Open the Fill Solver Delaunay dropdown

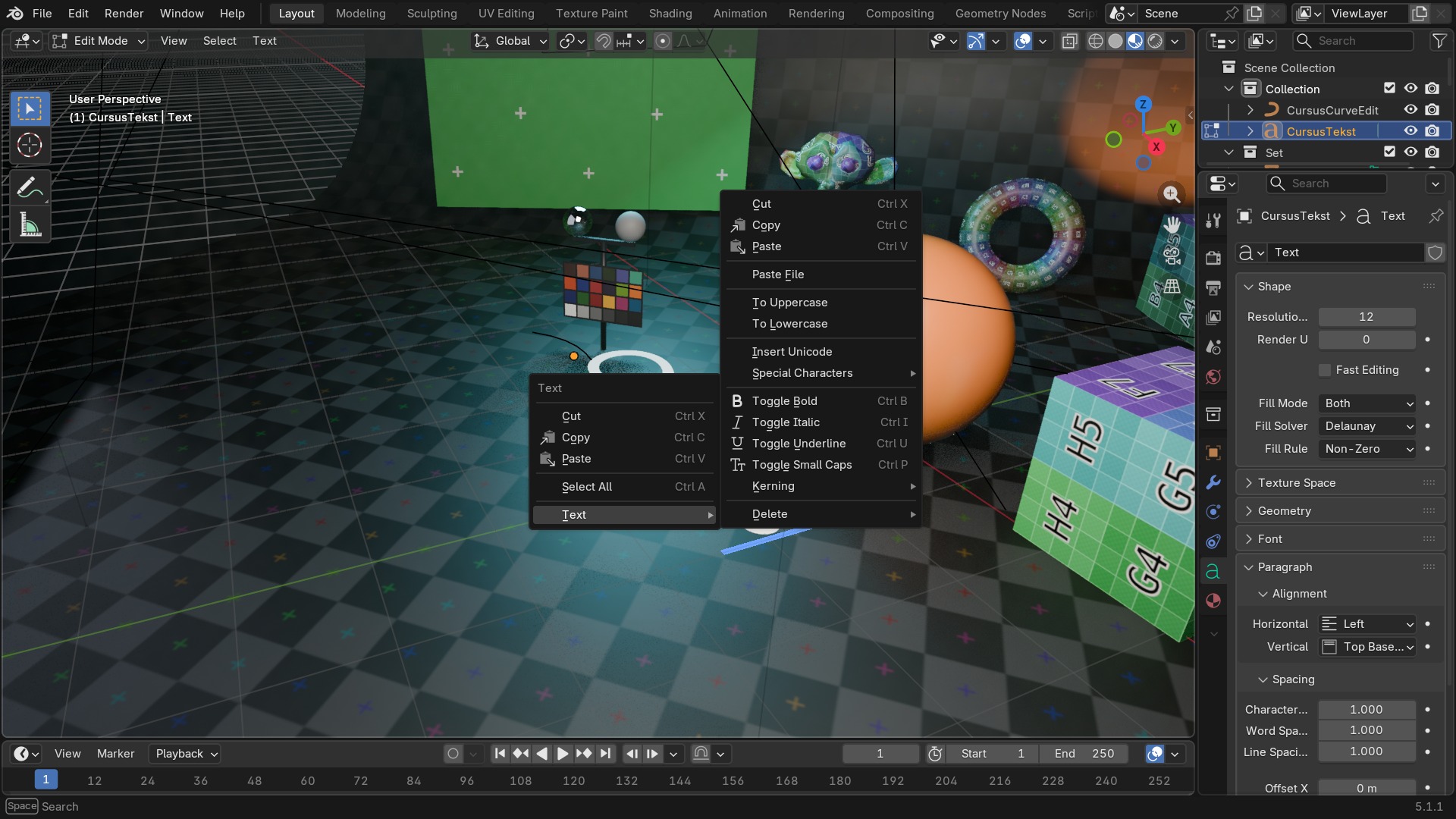click(1367, 426)
